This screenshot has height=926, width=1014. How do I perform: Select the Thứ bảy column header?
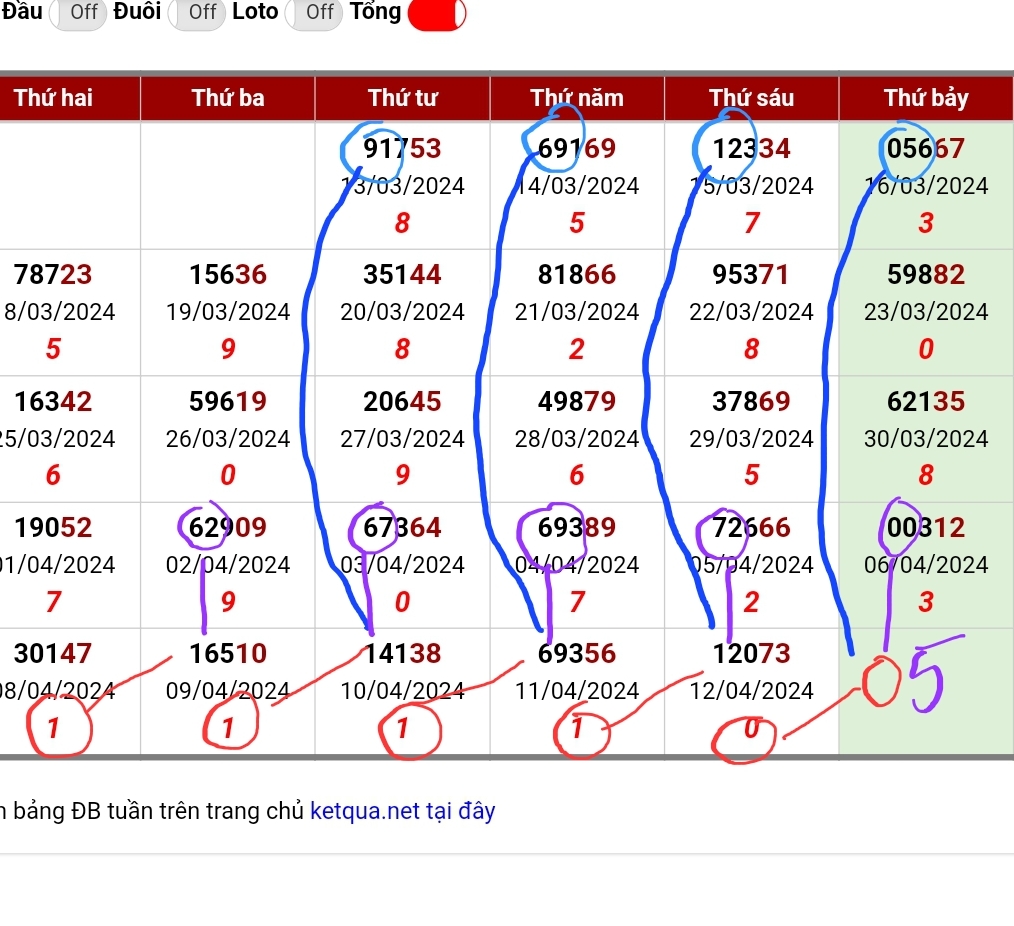926,98
